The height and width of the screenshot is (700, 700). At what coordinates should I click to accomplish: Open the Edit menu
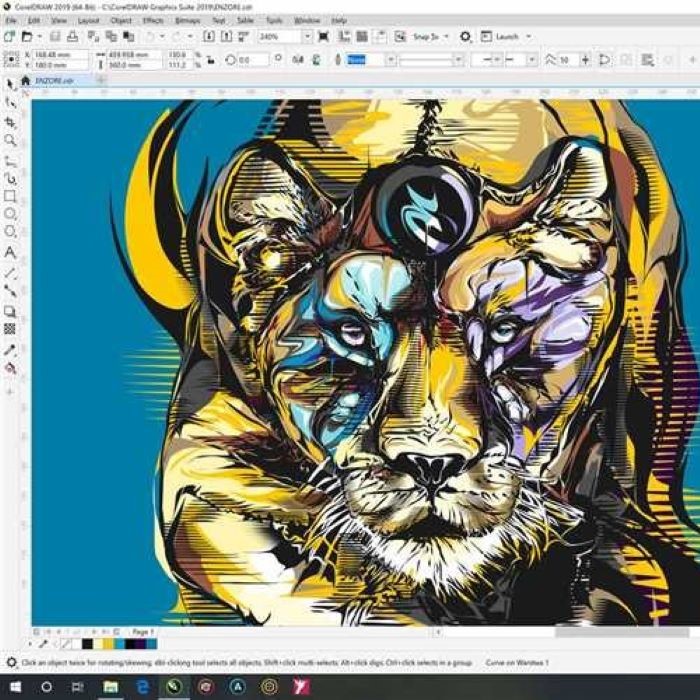34,21
